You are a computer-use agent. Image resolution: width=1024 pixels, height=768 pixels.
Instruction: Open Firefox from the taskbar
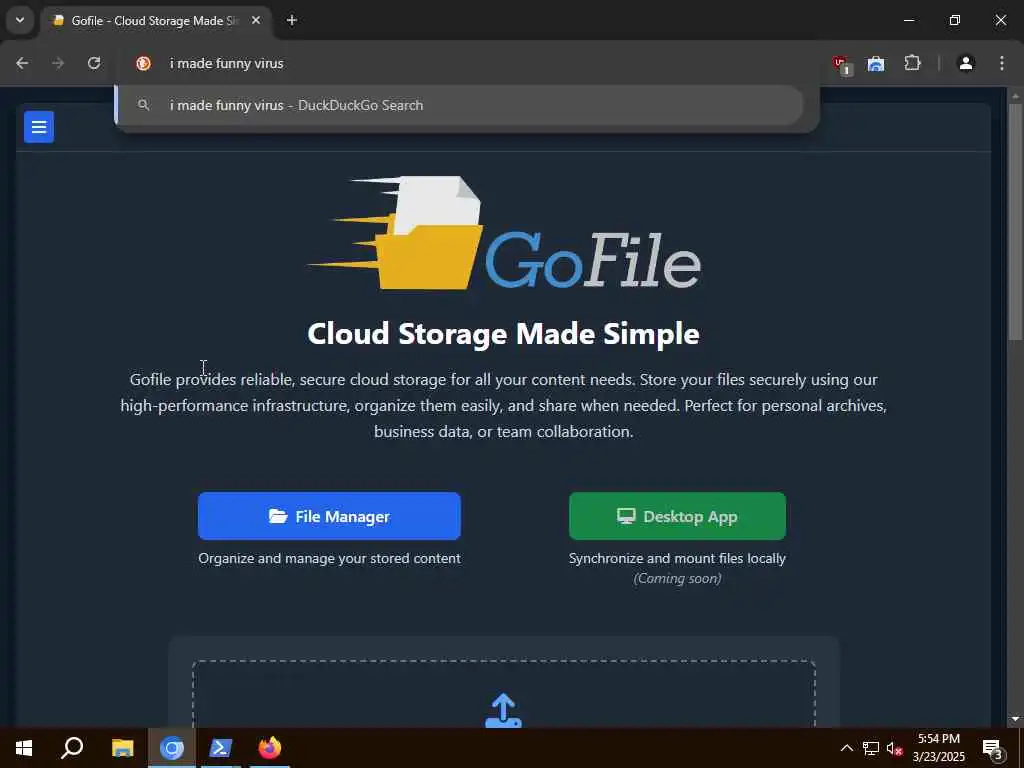click(x=270, y=748)
